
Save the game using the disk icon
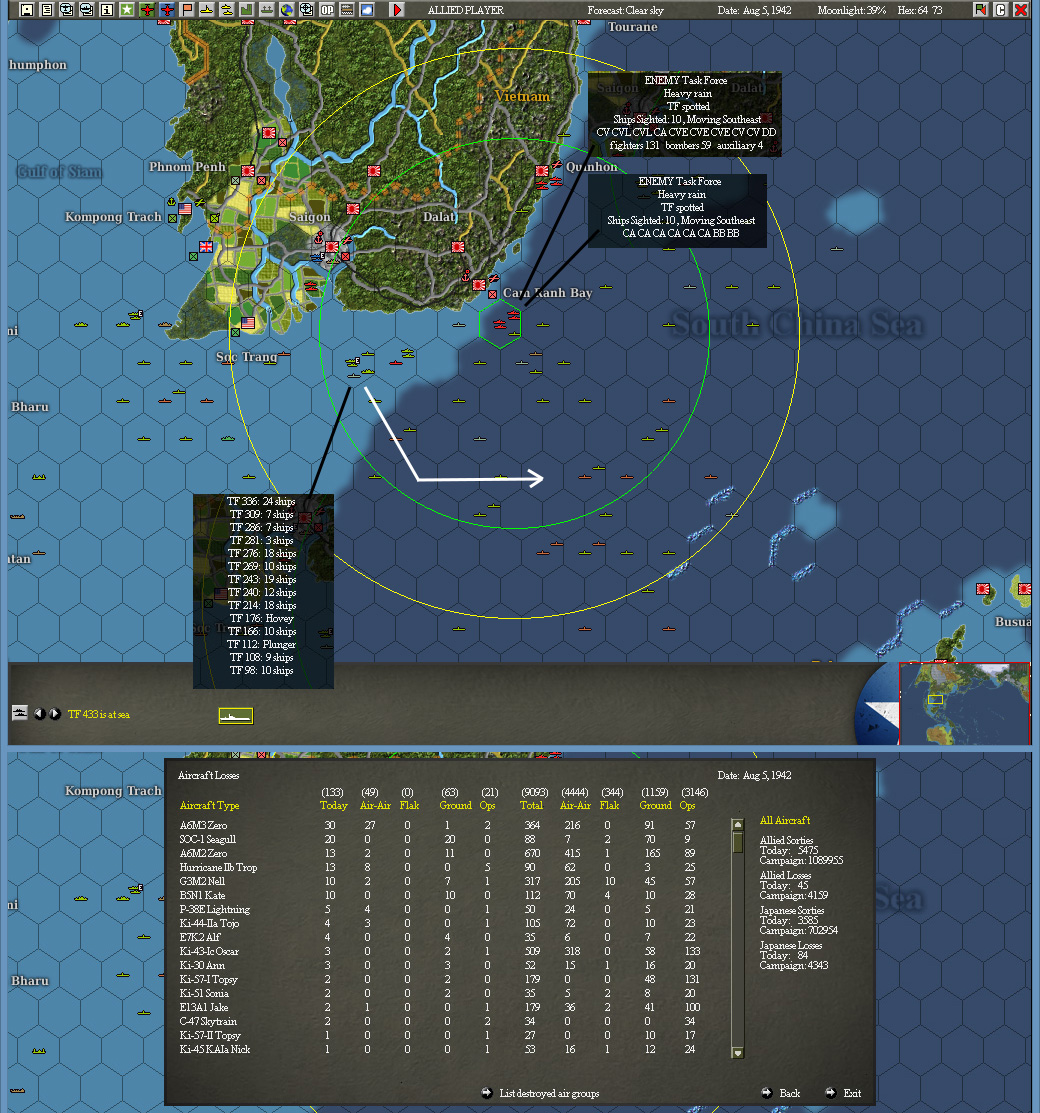[x=26, y=9]
